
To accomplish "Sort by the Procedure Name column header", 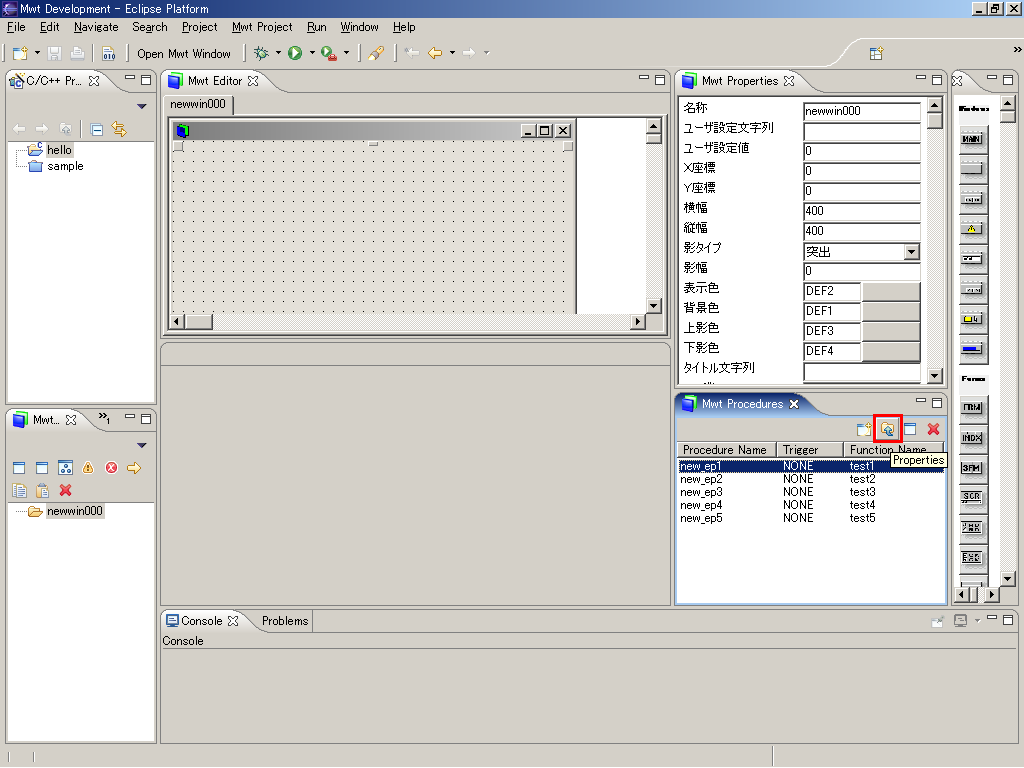I will coord(725,450).
